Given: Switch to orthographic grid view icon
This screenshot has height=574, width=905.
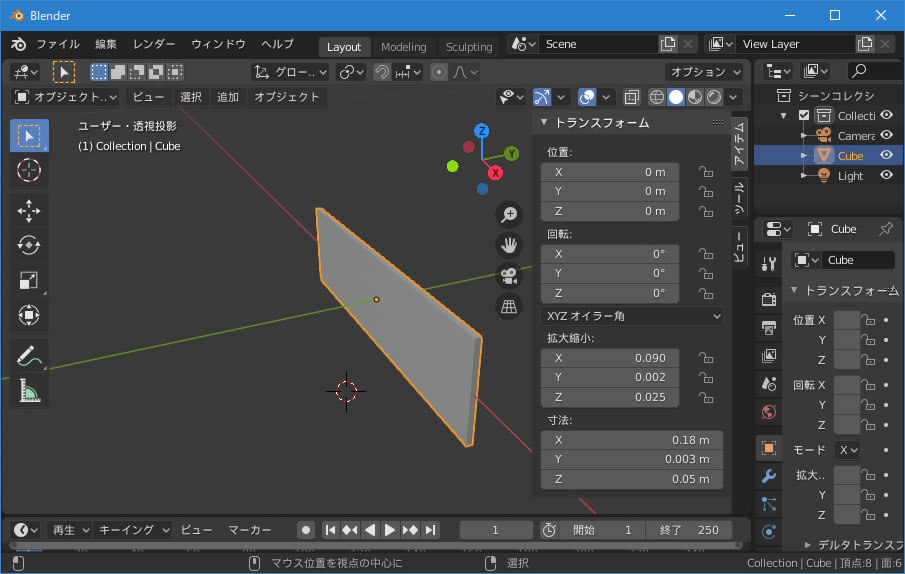Looking at the screenshot, I should point(509,306).
